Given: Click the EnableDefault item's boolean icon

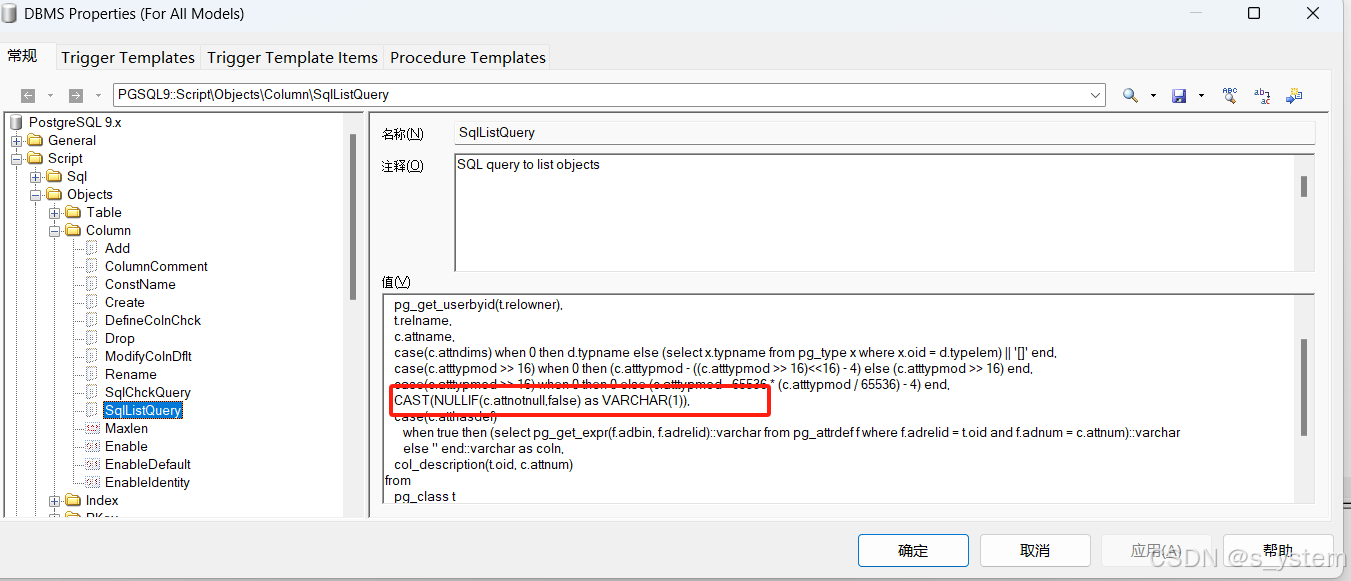Looking at the screenshot, I should click(x=92, y=464).
